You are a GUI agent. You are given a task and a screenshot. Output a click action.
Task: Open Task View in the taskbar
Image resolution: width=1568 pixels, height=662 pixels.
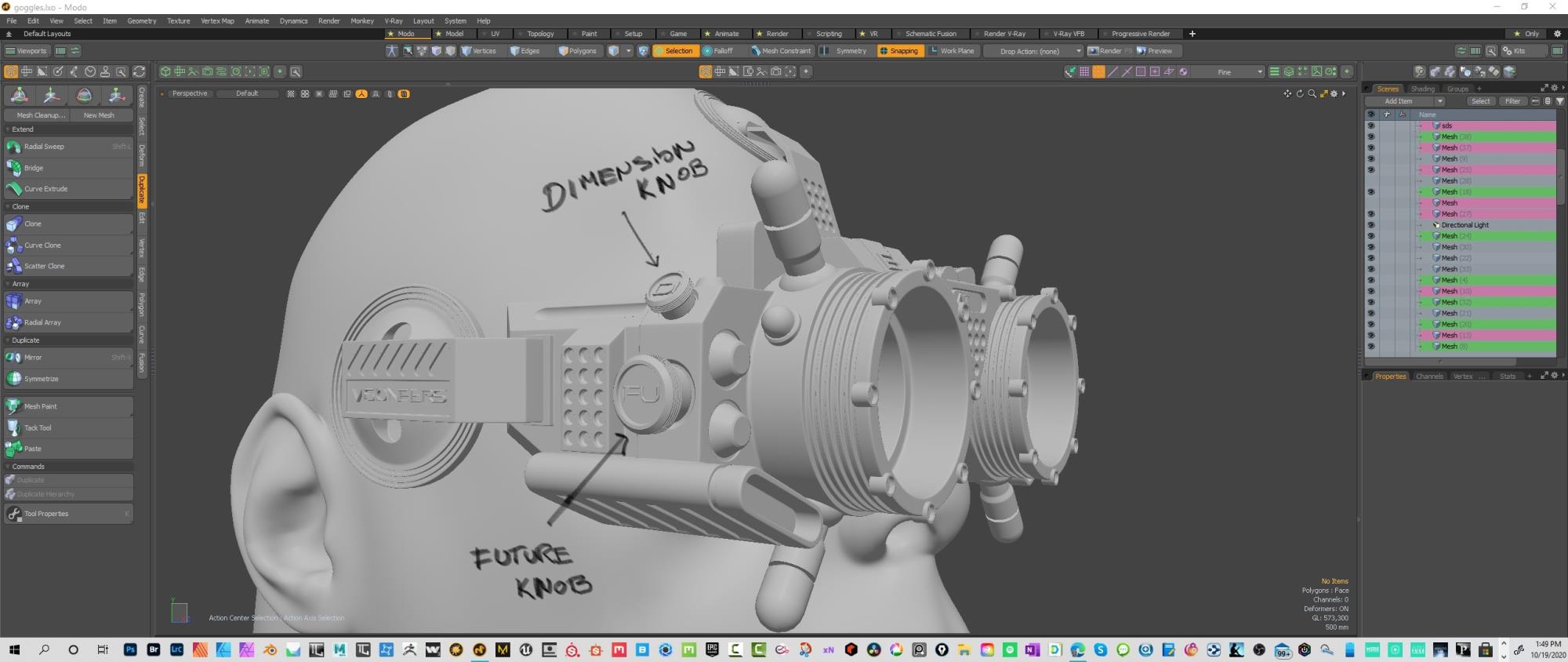103,649
